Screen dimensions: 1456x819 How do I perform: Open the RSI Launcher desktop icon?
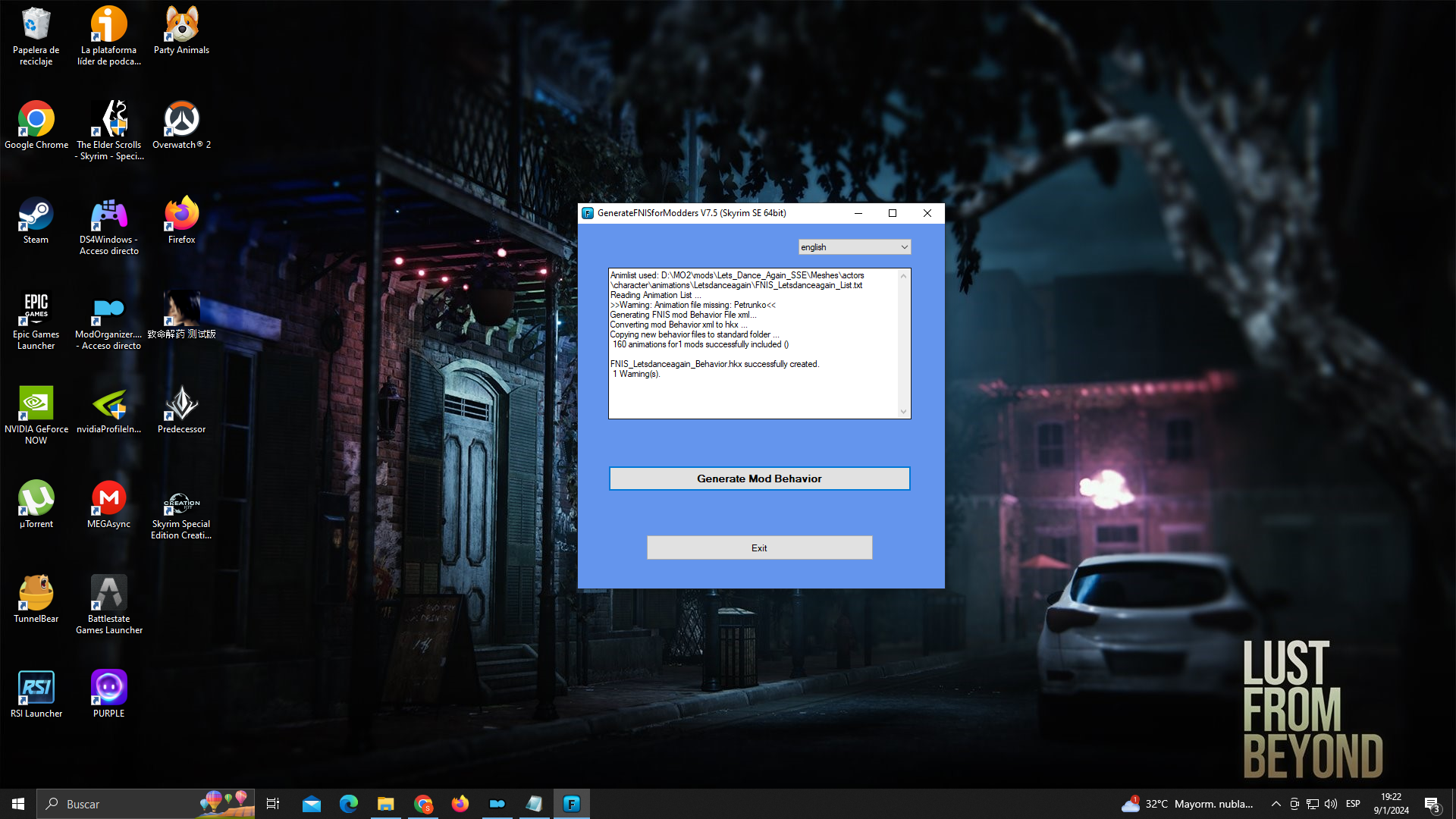(x=36, y=694)
